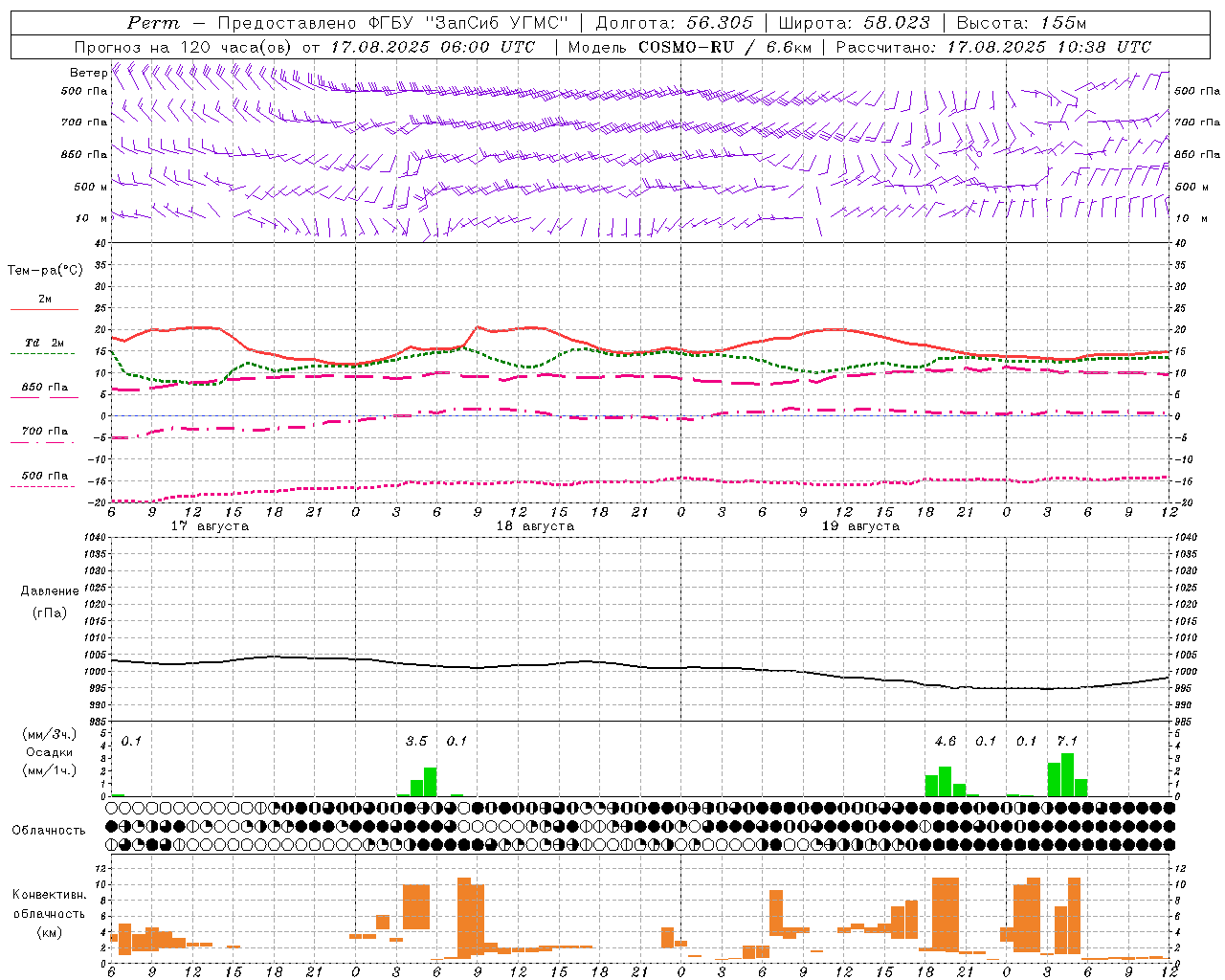
Task: Click the "18 августа" date label
Action: (x=535, y=526)
